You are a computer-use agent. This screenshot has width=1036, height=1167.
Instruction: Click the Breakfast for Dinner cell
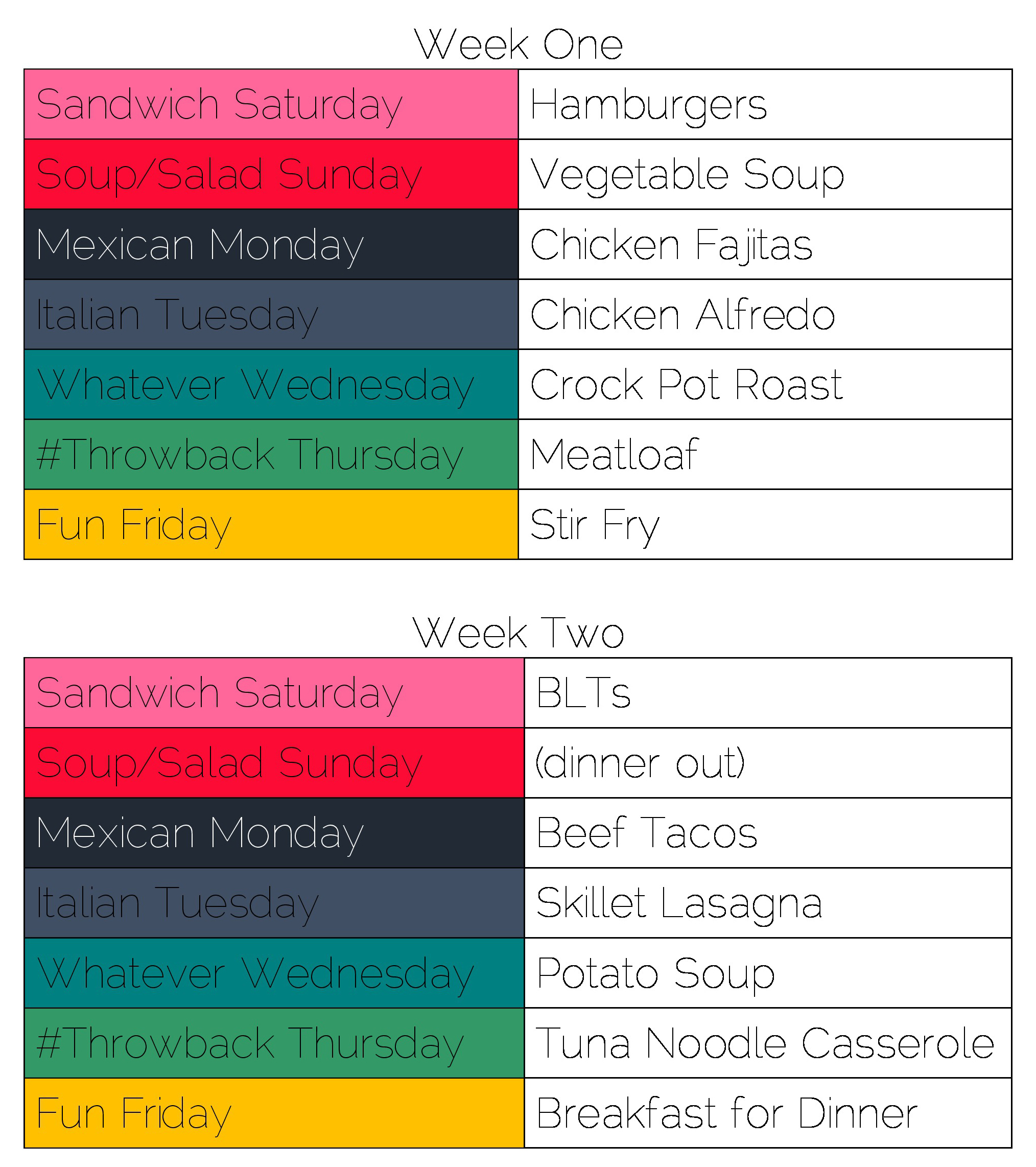[767, 1113]
